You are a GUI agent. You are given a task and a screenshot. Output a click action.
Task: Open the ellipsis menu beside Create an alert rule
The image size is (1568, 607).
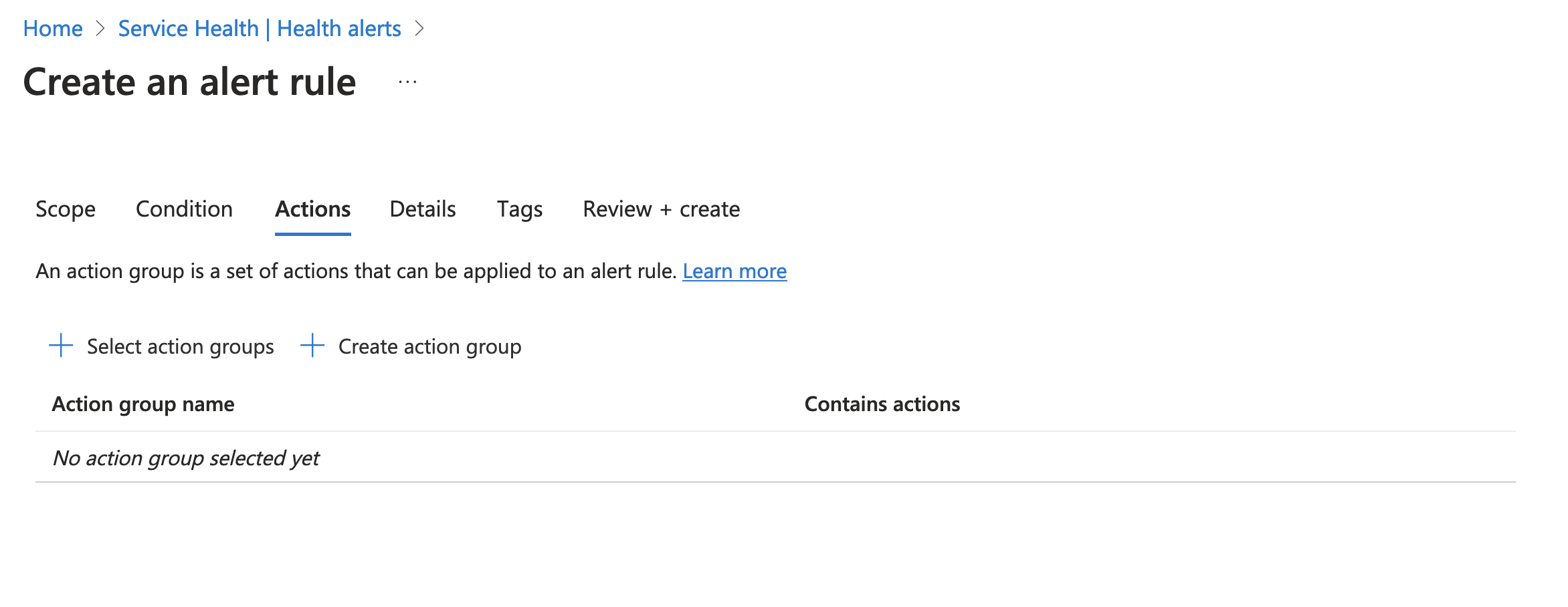coord(407,82)
